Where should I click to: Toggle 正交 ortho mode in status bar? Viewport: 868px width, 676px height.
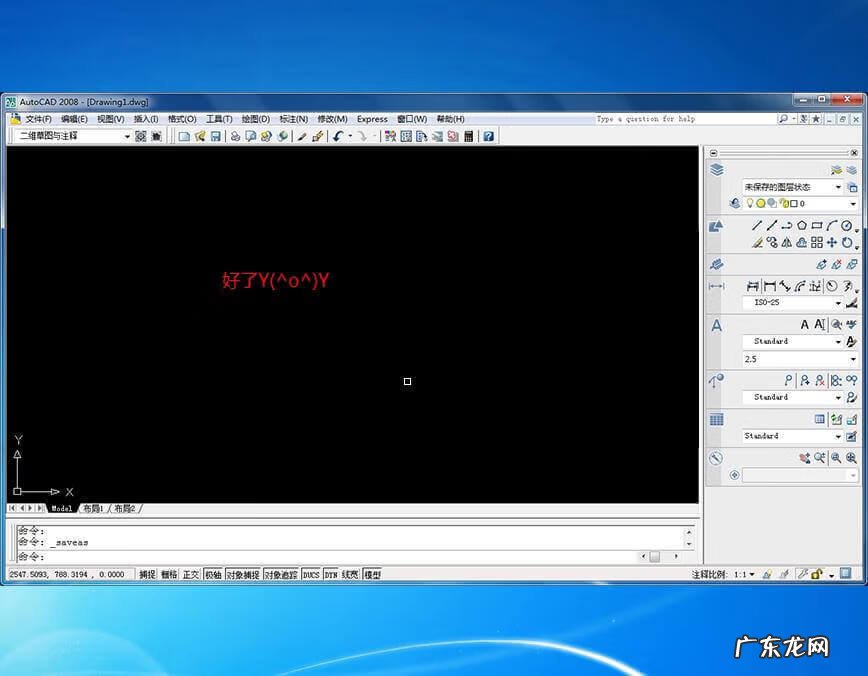190,575
